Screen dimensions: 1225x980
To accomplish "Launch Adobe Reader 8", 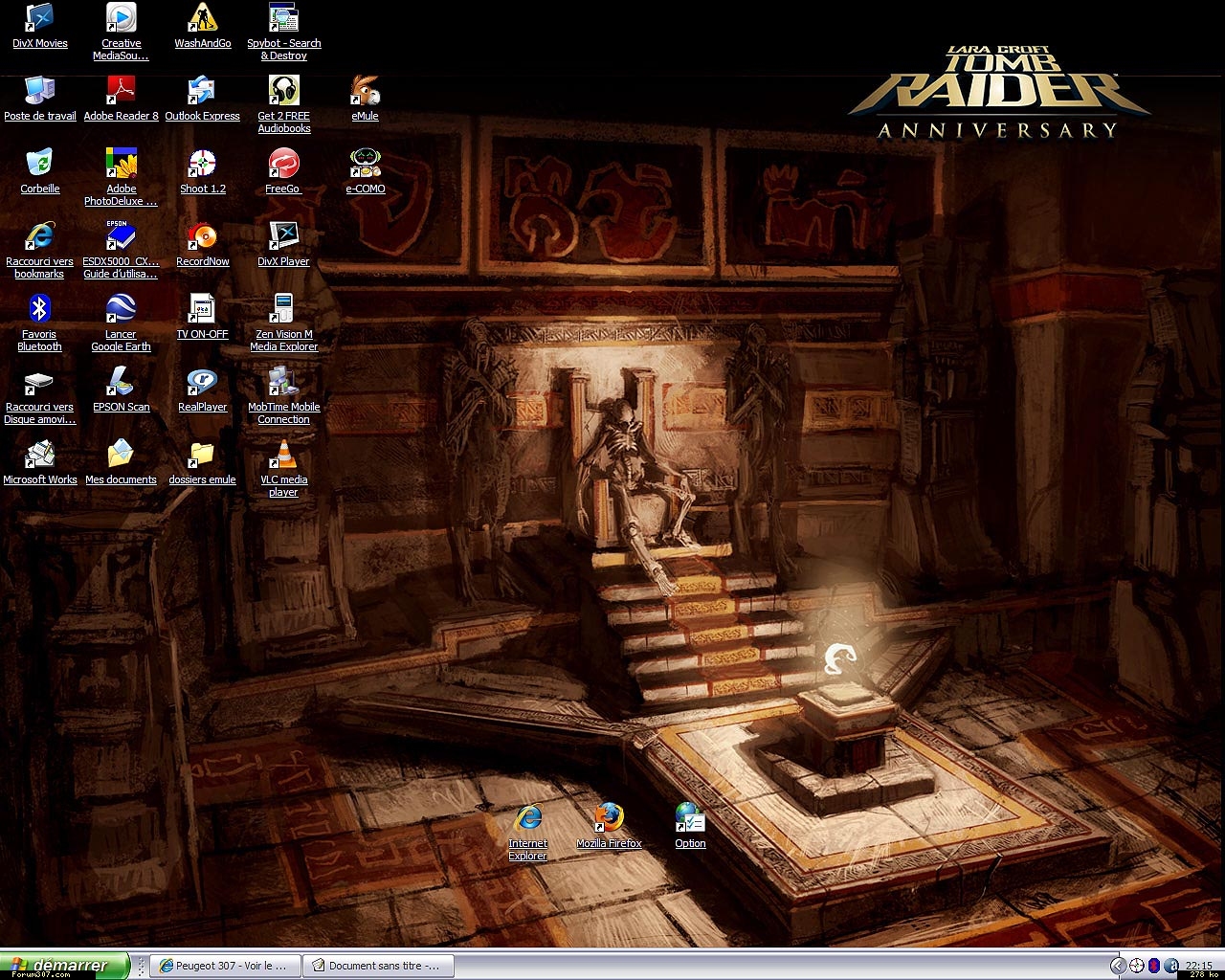I will [121, 100].
